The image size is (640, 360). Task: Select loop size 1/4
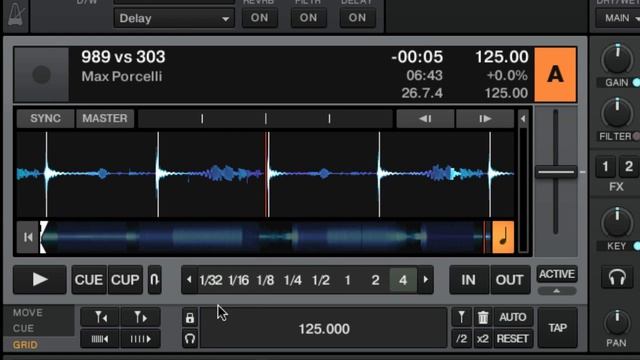(x=293, y=280)
